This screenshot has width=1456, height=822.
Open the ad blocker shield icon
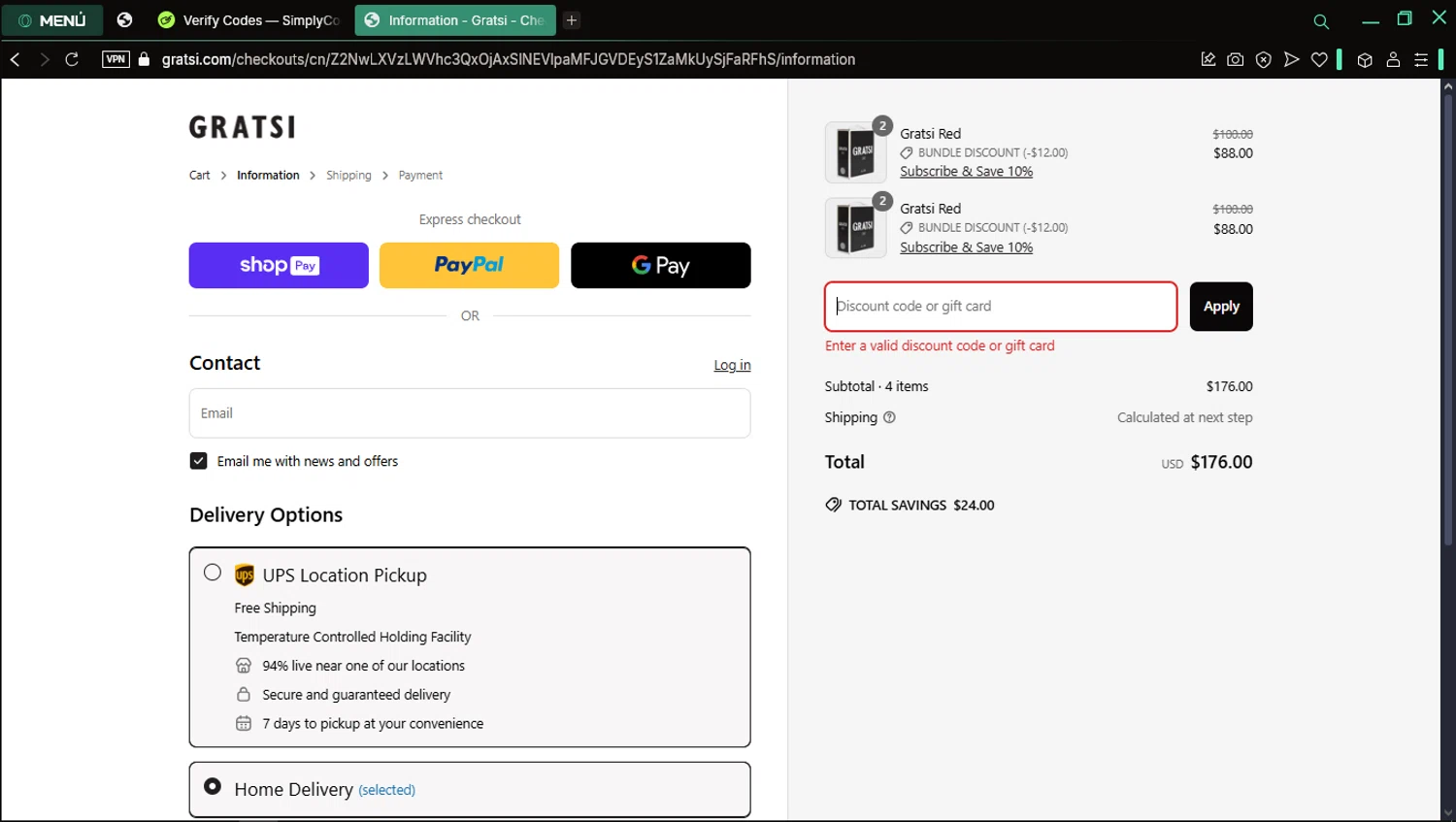point(1264,59)
